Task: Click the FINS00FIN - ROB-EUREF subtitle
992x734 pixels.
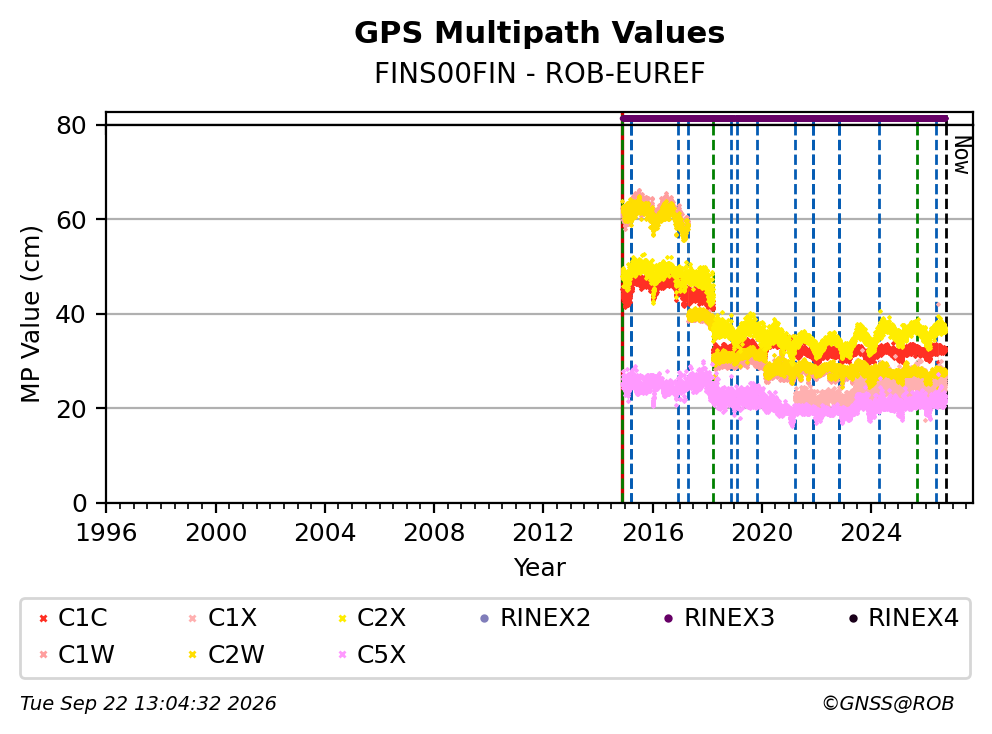Action: pos(539,73)
